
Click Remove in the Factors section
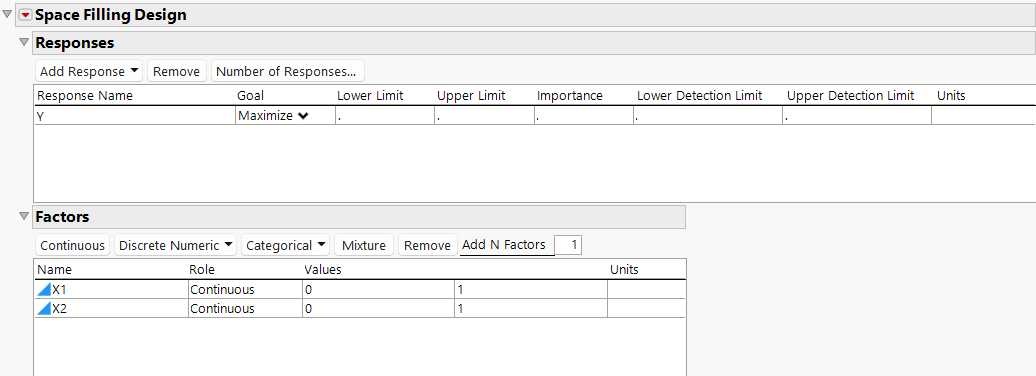coord(427,245)
